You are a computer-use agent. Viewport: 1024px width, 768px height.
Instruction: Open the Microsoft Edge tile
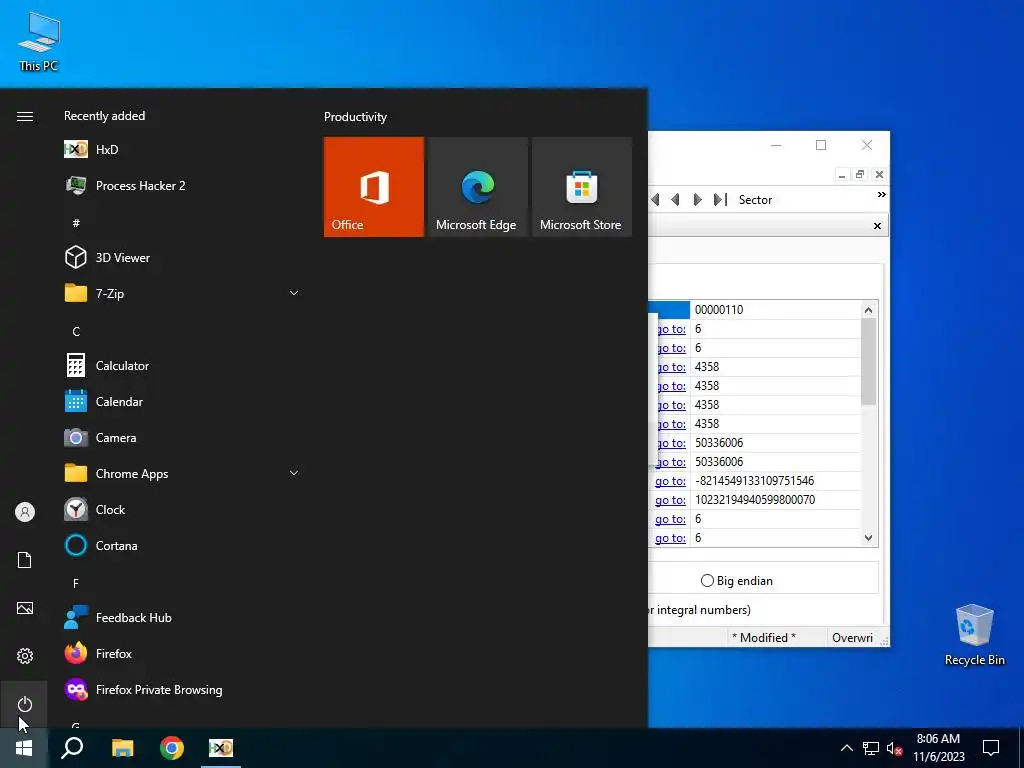pos(477,187)
